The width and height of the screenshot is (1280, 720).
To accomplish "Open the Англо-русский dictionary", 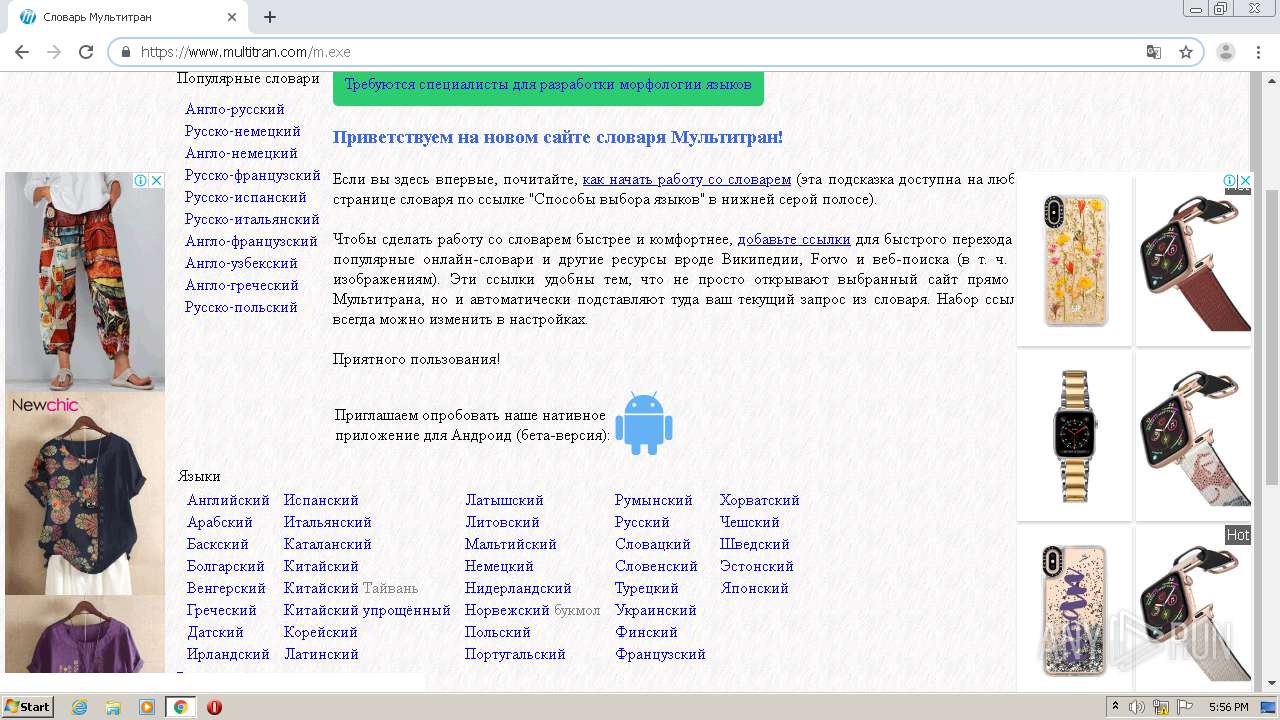I will coord(235,109).
